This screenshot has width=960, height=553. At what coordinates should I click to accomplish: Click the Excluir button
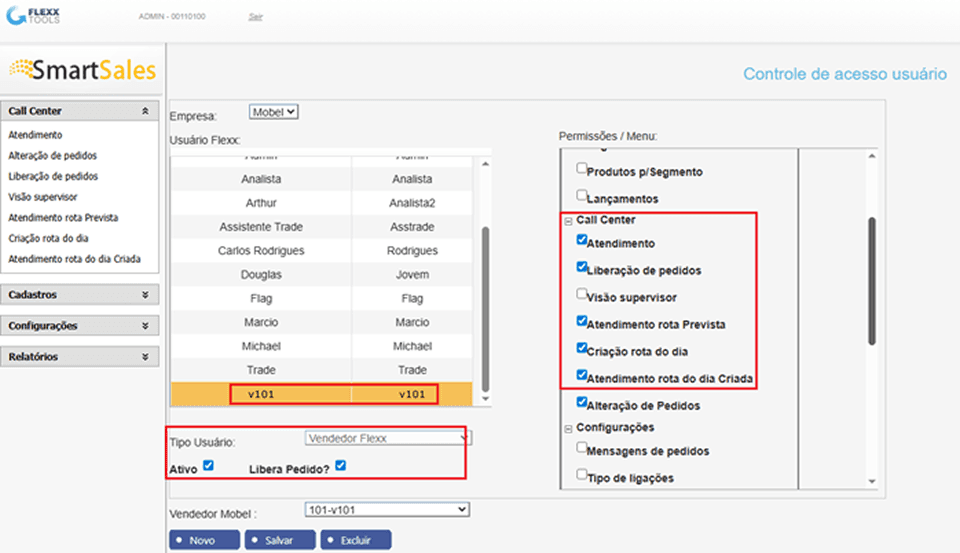356,540
